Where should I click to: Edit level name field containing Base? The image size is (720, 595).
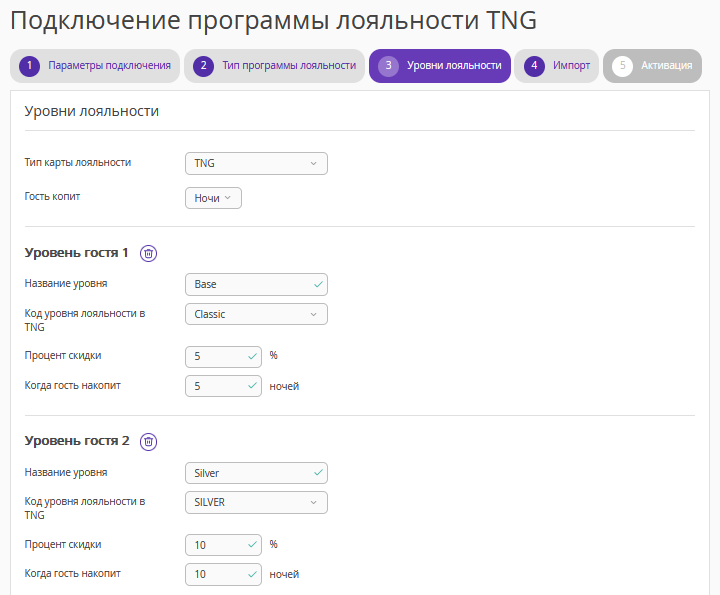(250, 284)
